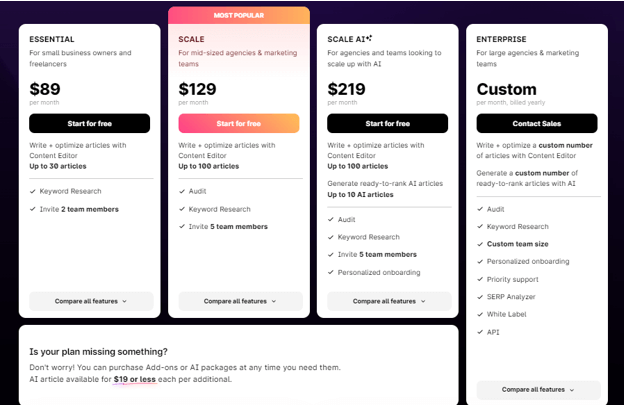This screenshot has height=405, width=624.
Task: Click the Contact Sales button
Action: pyautogui.click(x=536, y=123)
